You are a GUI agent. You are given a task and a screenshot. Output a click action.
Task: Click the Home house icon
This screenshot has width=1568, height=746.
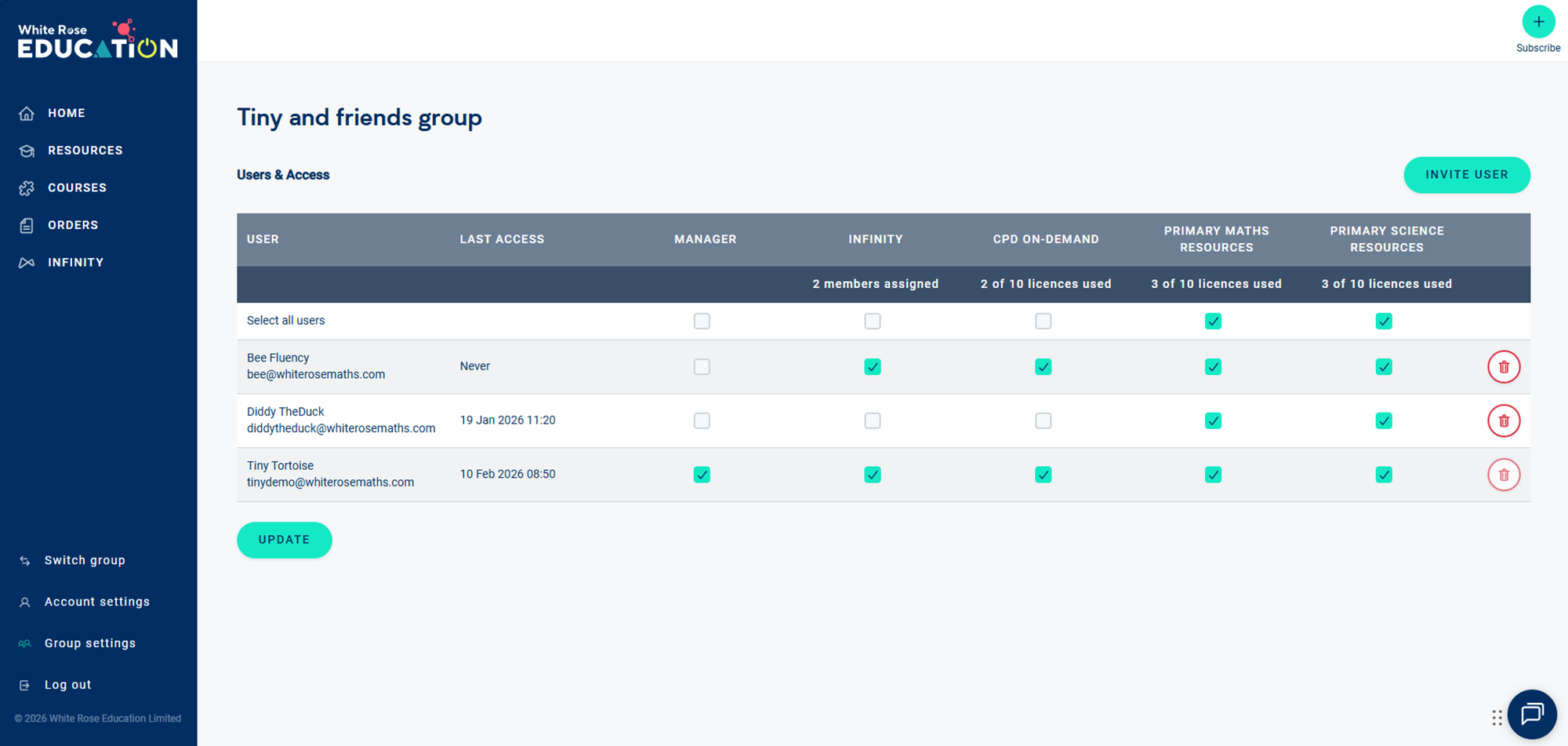[x=27, y=114]
